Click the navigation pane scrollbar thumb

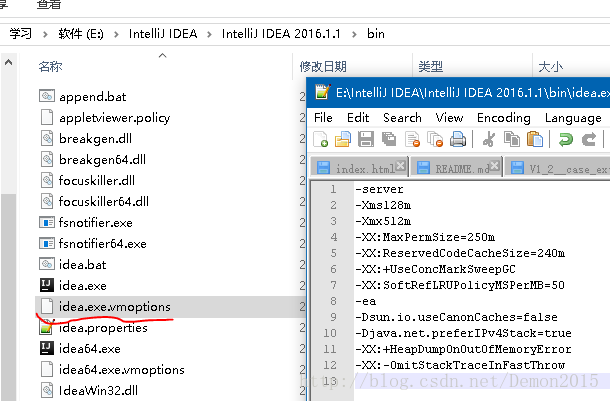point(8,297)
